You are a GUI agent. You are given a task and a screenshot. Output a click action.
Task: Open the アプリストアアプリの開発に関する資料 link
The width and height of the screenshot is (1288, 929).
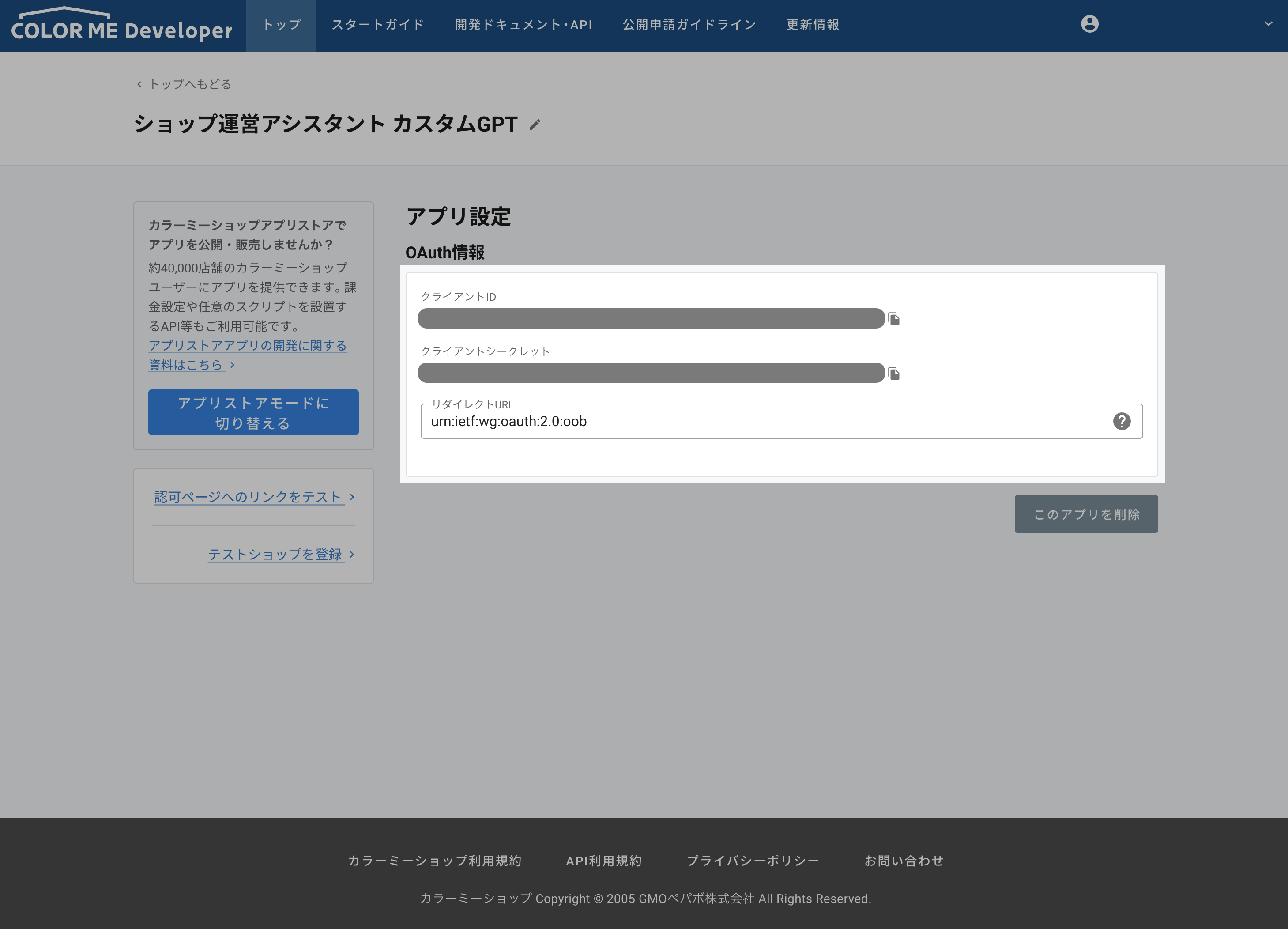pos(247,346)
